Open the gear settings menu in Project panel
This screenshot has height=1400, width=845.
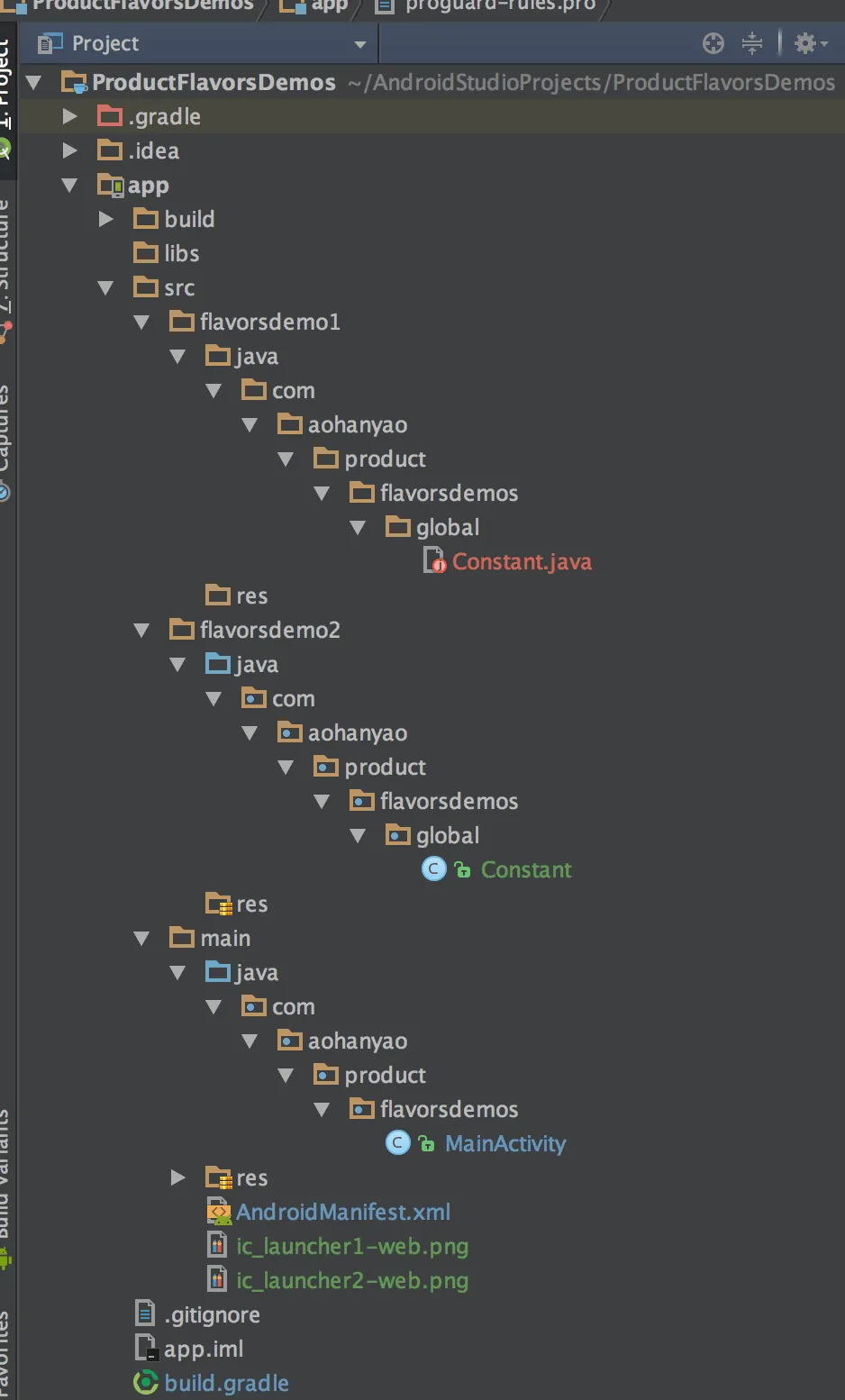[810, 43]
